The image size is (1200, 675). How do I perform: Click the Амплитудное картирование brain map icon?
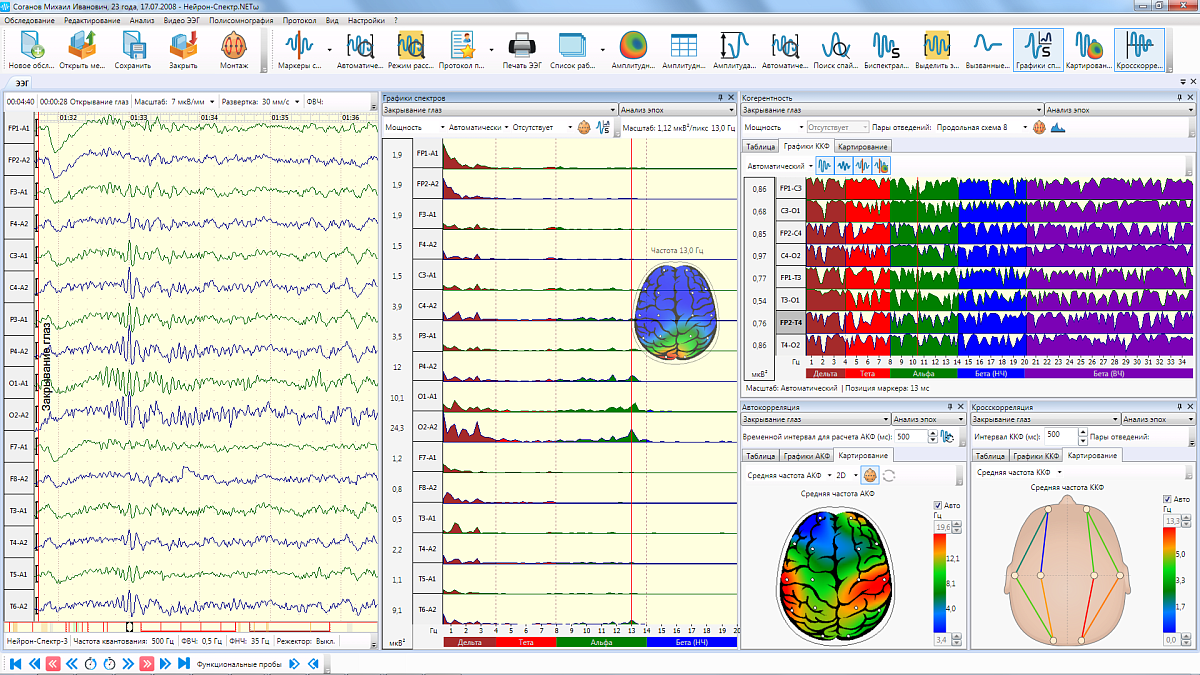pos(633,46)
